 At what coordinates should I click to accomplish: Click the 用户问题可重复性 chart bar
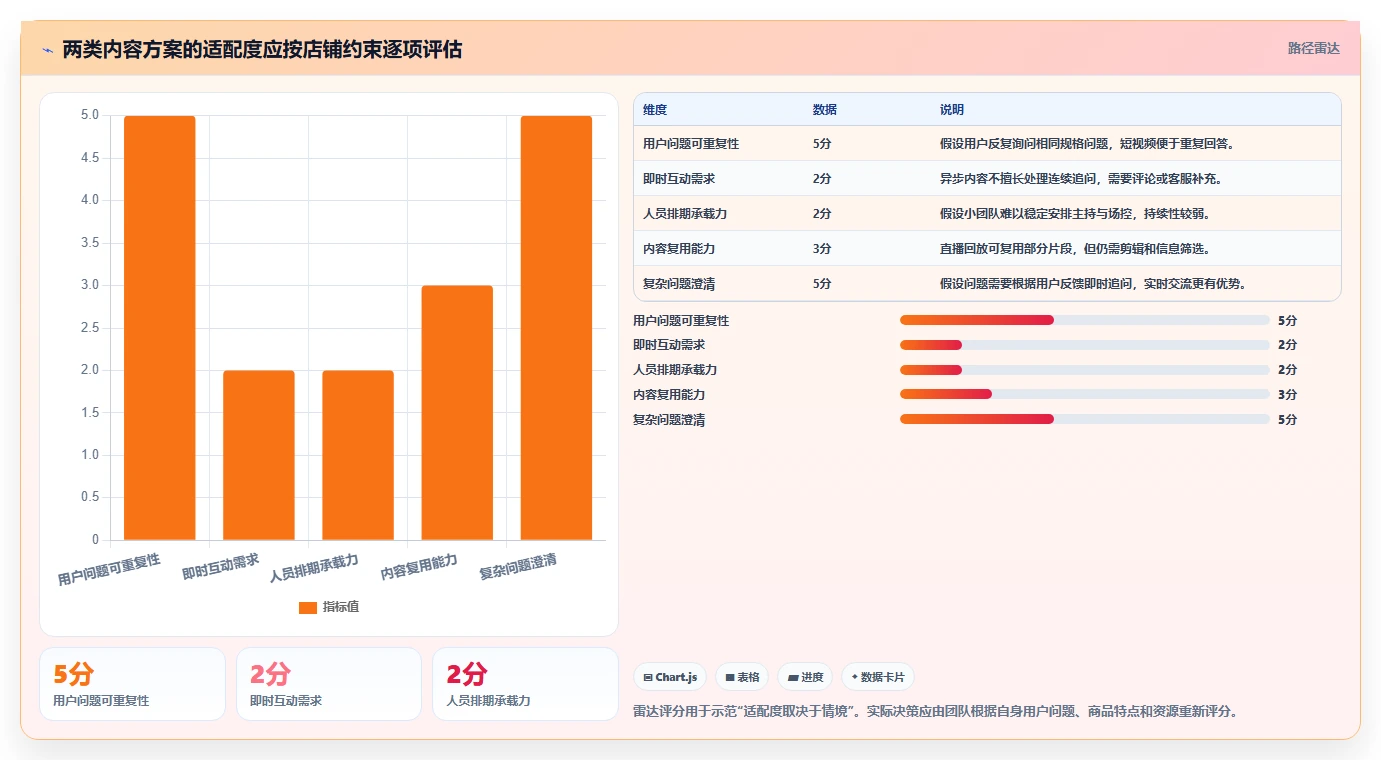[160, 328]
